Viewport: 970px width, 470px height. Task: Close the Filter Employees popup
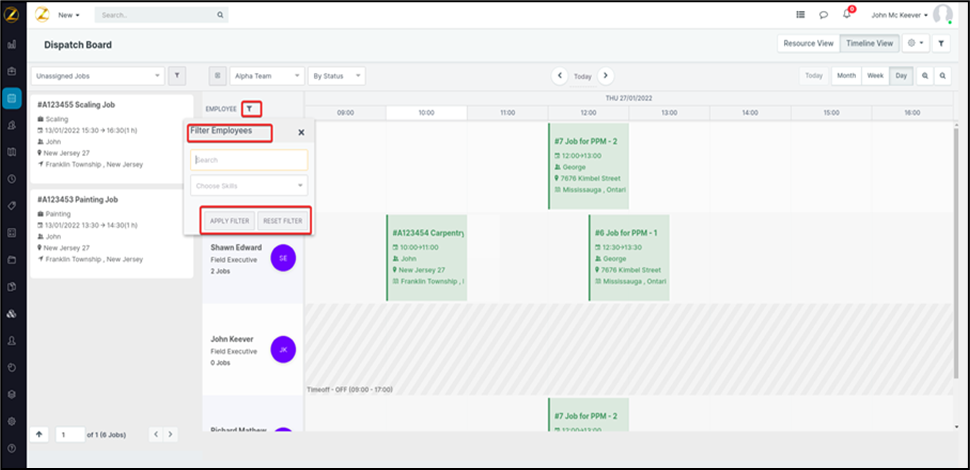pos(301,132)
